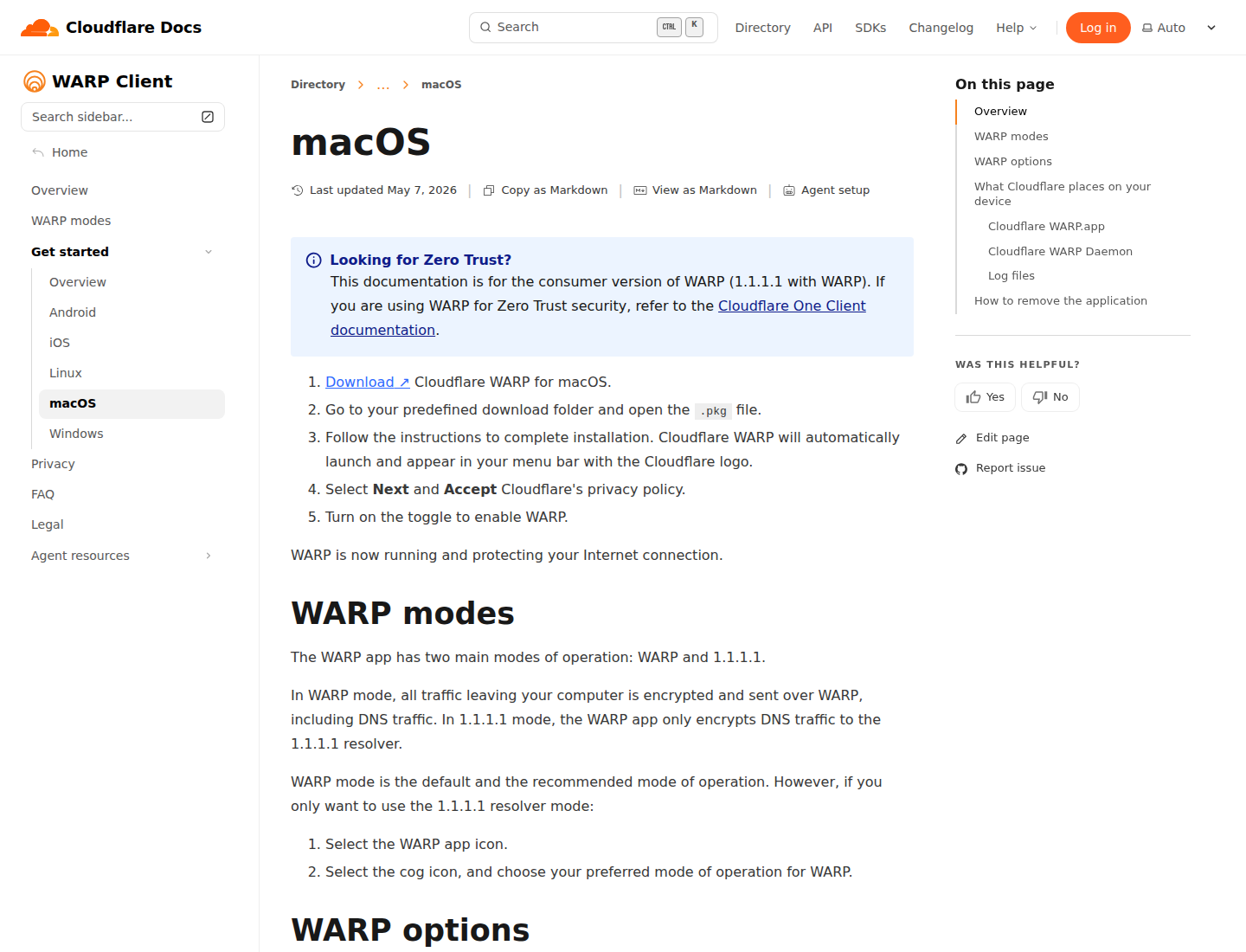The height and width of the screenshot is (952, 1246).
Task: Click the No helpful button
Action: (x=1050, y=397)
